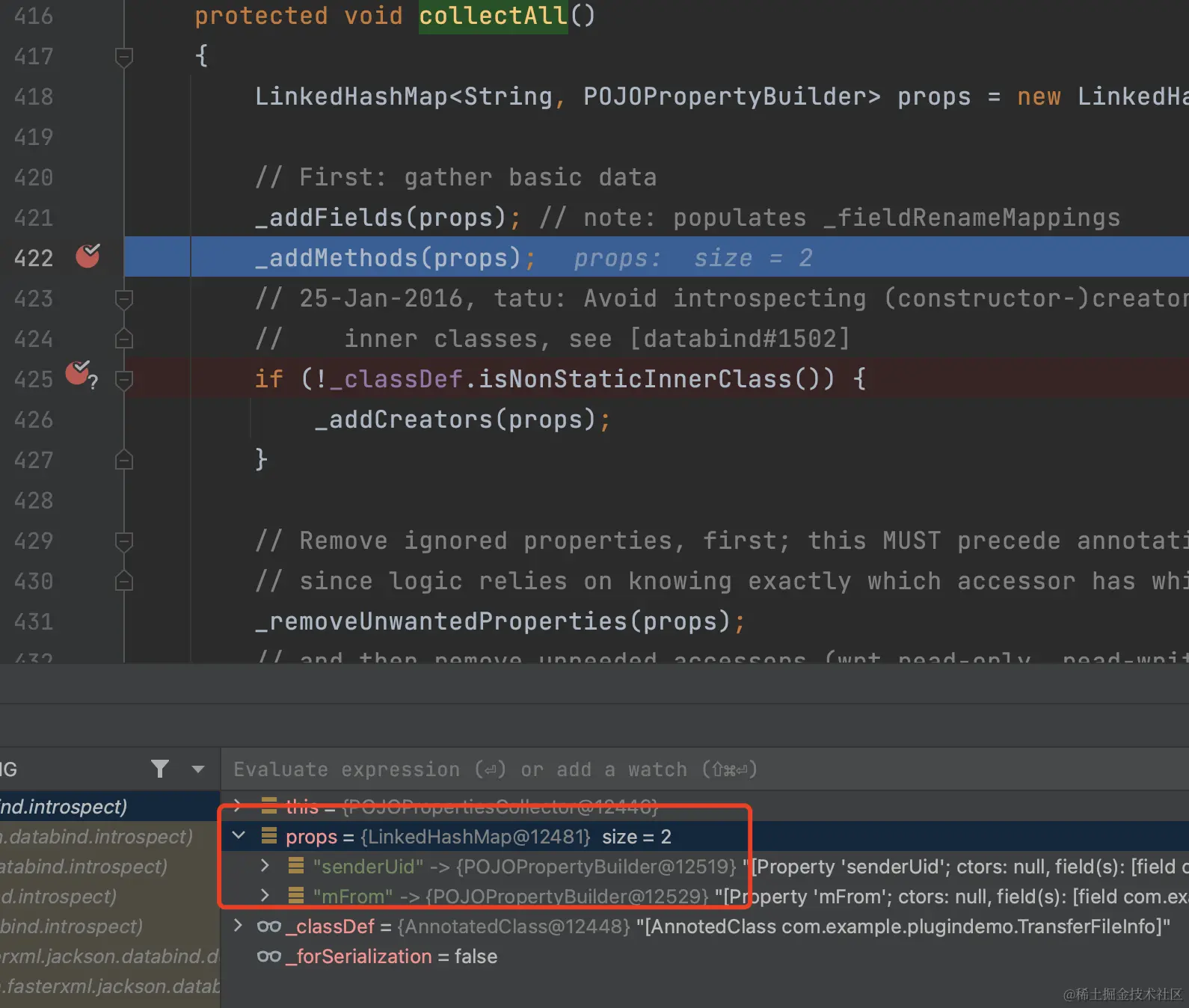Image resolution: width=1189 pixels, height=1008 pixels.
Task: Expand the _classDef watch node
Action: [x=238, y=926]
